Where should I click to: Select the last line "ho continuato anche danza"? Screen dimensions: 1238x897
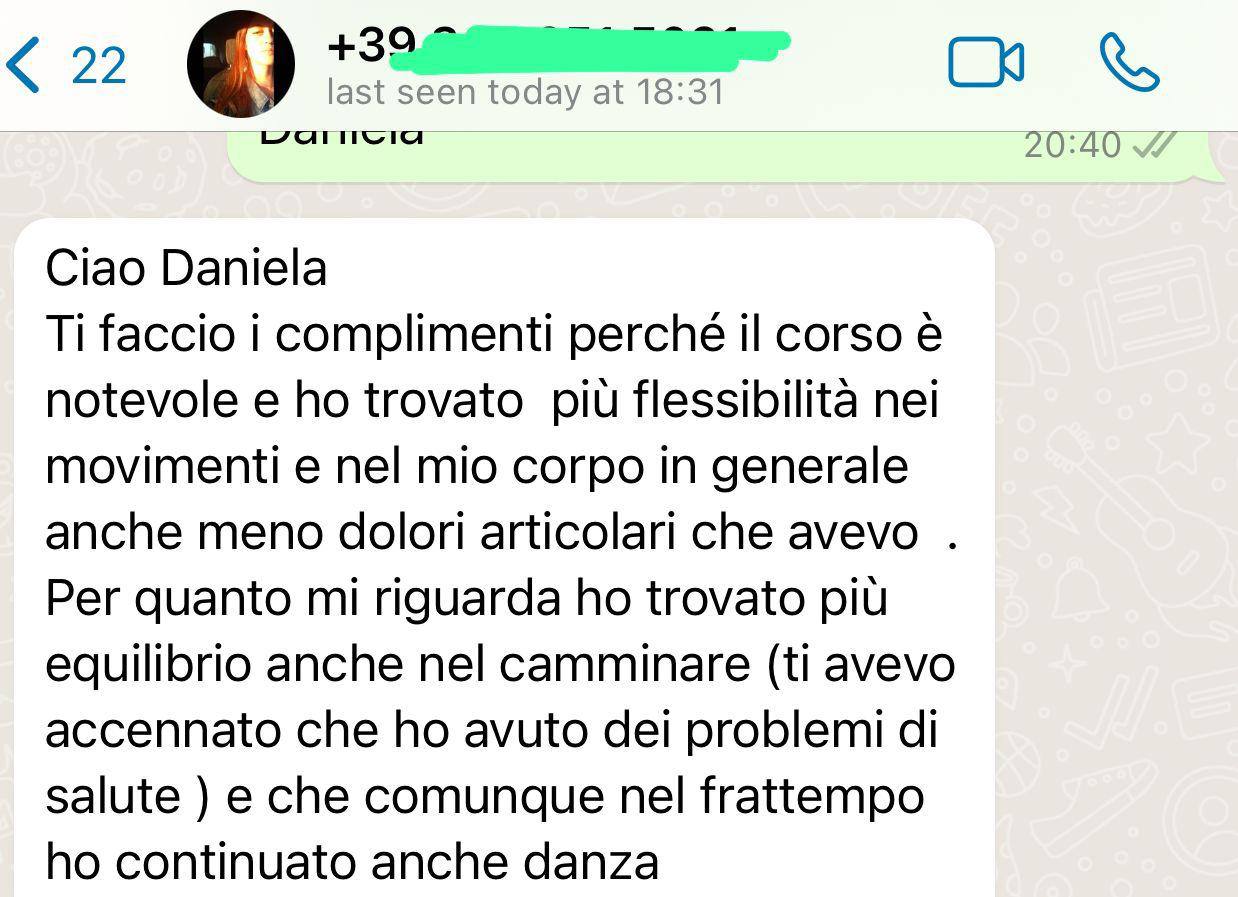pyautogui.click(x=353, y=863)
